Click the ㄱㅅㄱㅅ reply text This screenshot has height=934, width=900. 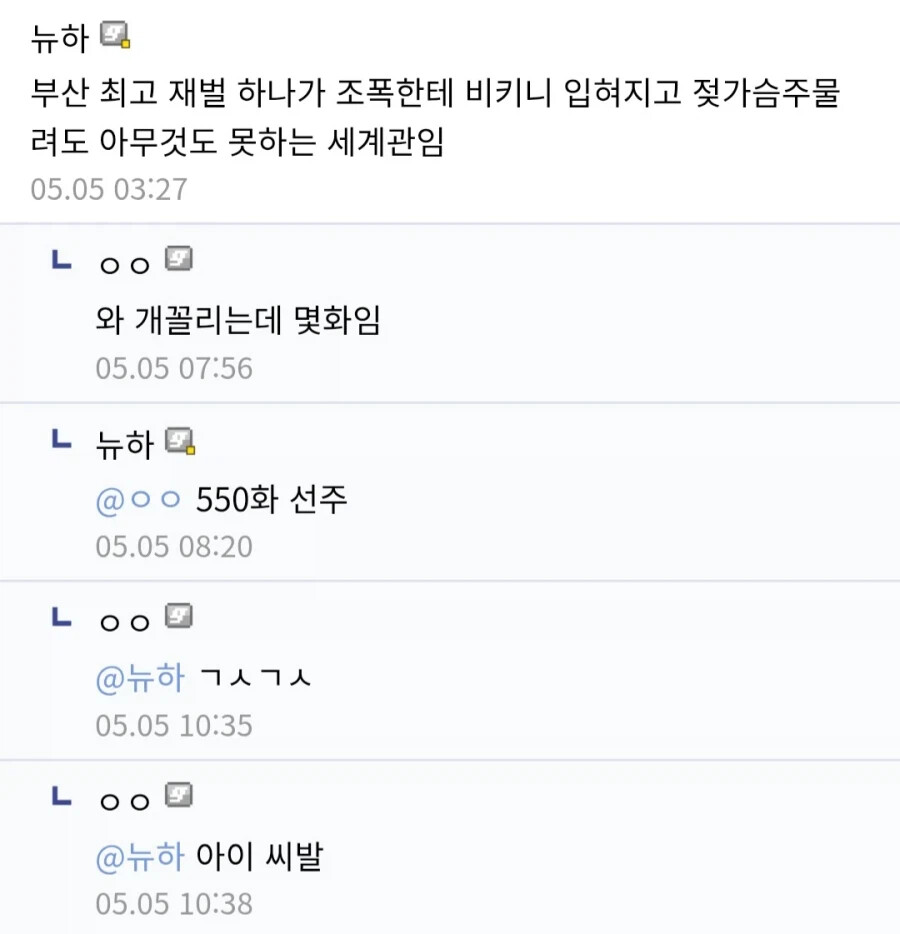[x=256, y=678]
